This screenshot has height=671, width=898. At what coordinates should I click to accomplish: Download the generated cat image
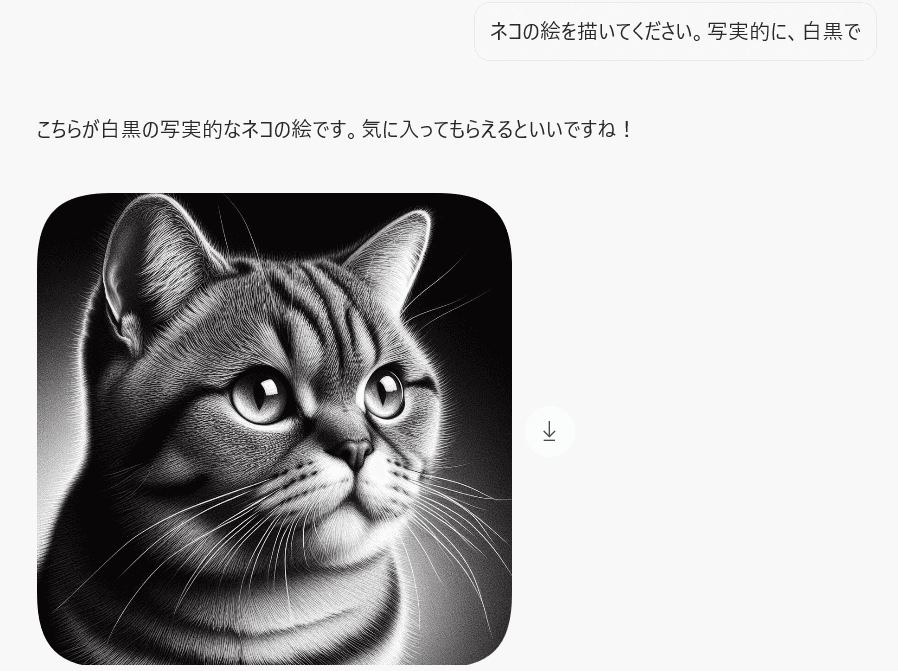549,431
